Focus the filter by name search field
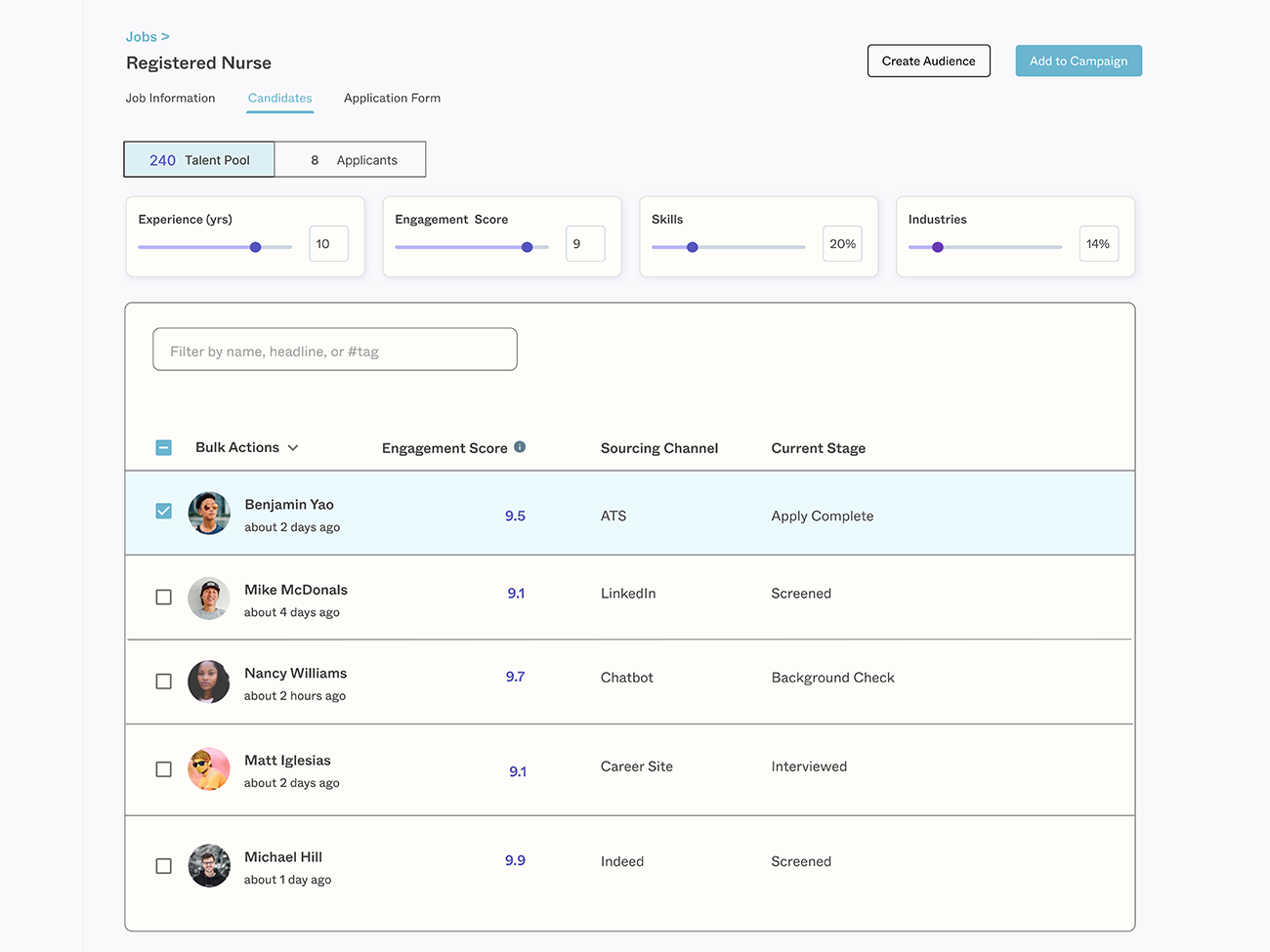 (335, 351)
